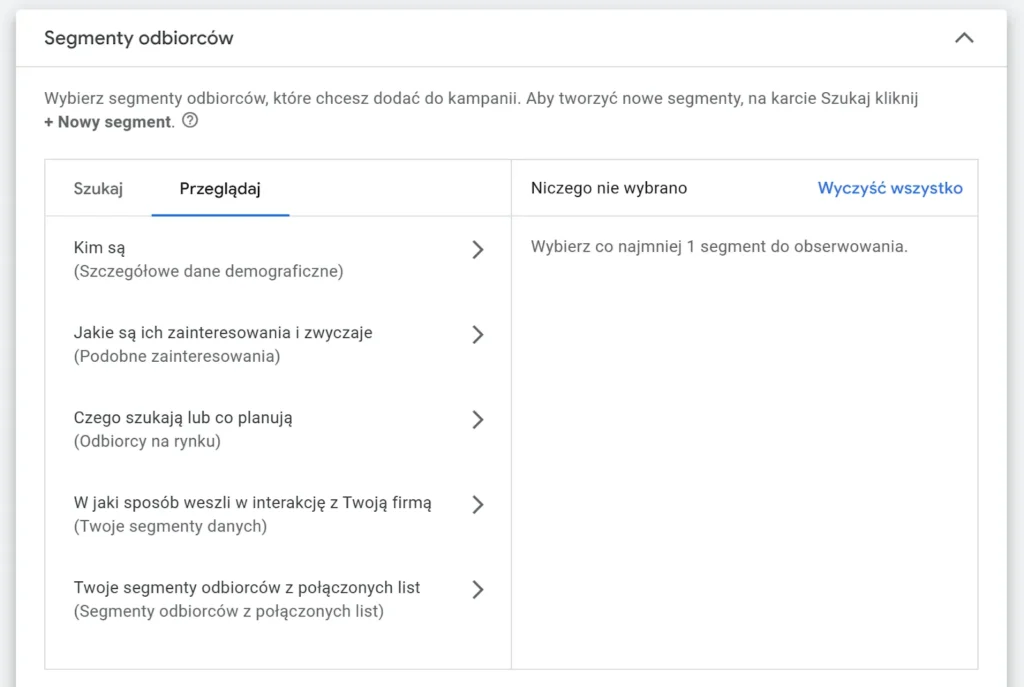Open arrow beside Jakie są ich zainteresowania
This screenshot has height=687, width=1024.
point(477,334)
